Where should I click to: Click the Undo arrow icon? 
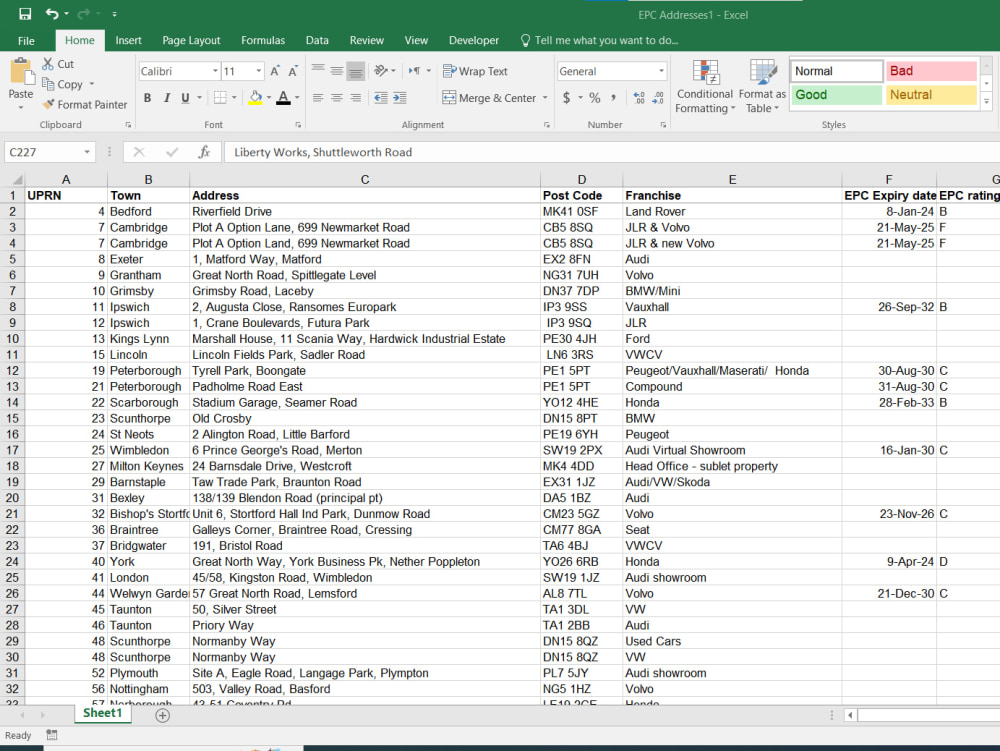[x=52, y=13]
